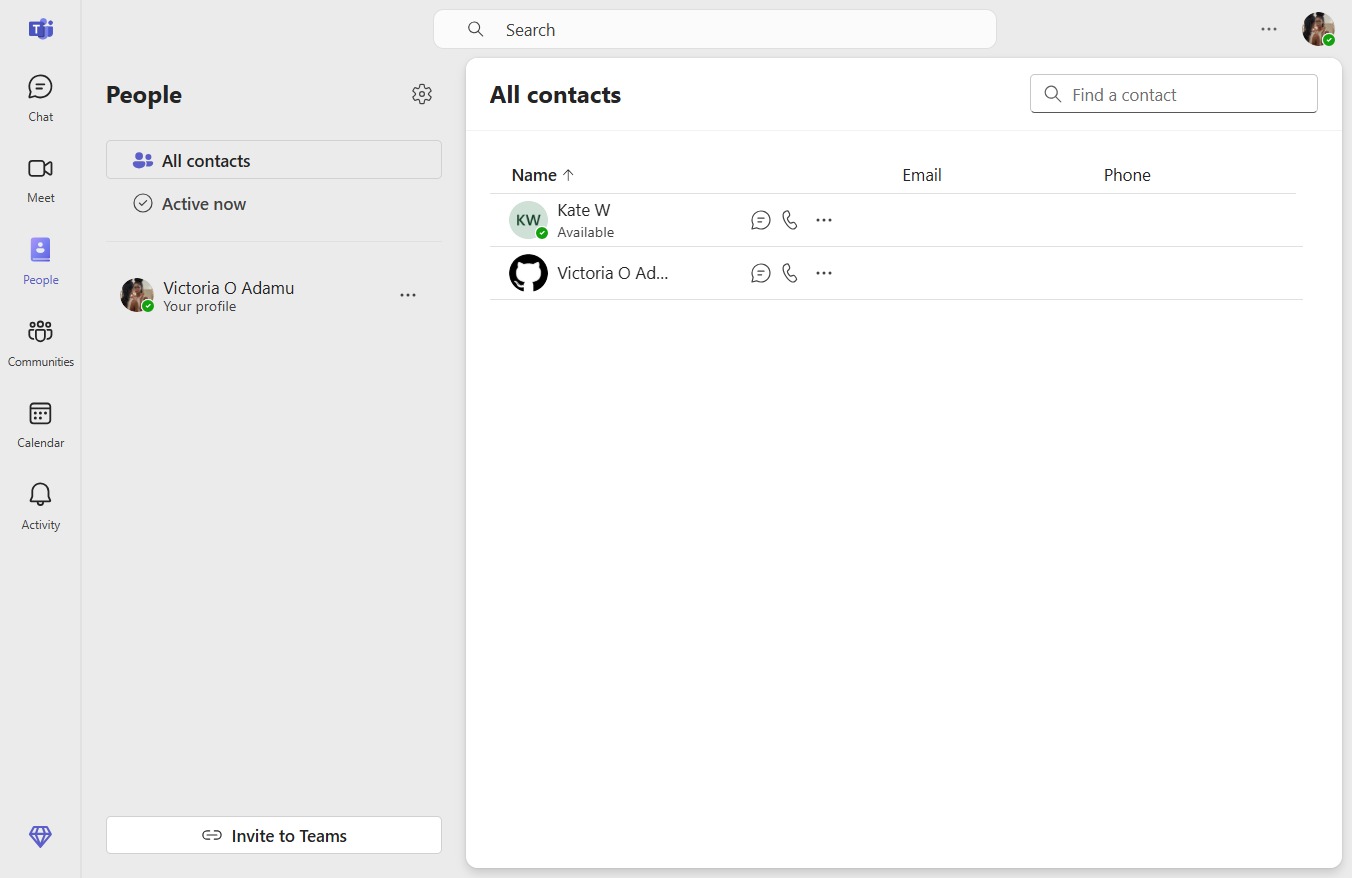Image resolution: width=1352 pixels, height=878 pixels.
Task: Go to Communities
Action: 40,343
